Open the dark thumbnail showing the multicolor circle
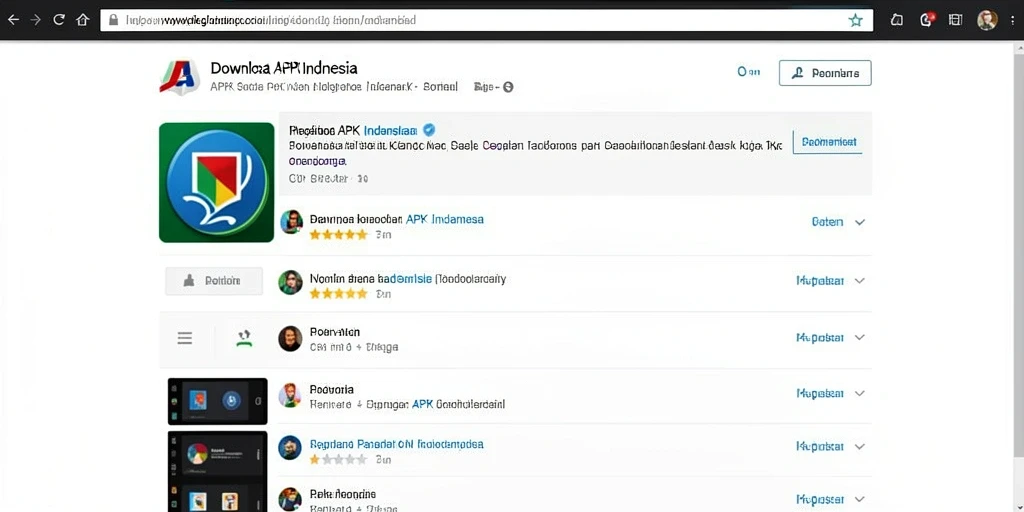This screenshot has height=512, width=1024. click(217, 454)
